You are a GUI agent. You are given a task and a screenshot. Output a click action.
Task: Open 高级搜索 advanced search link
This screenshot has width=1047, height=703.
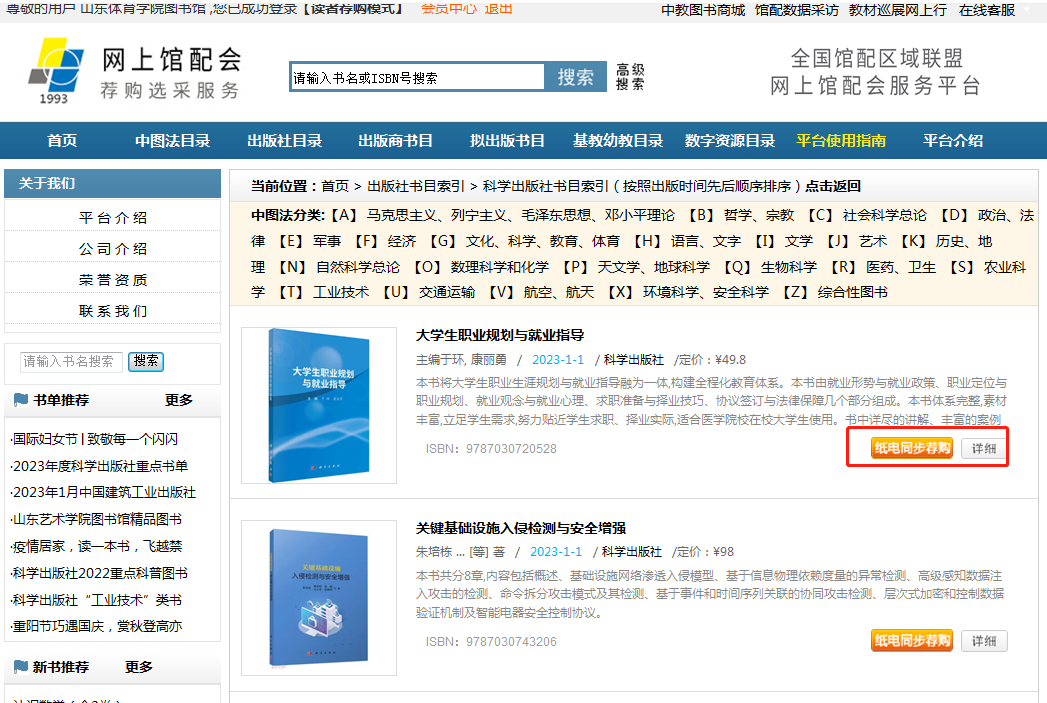[630, 77]
